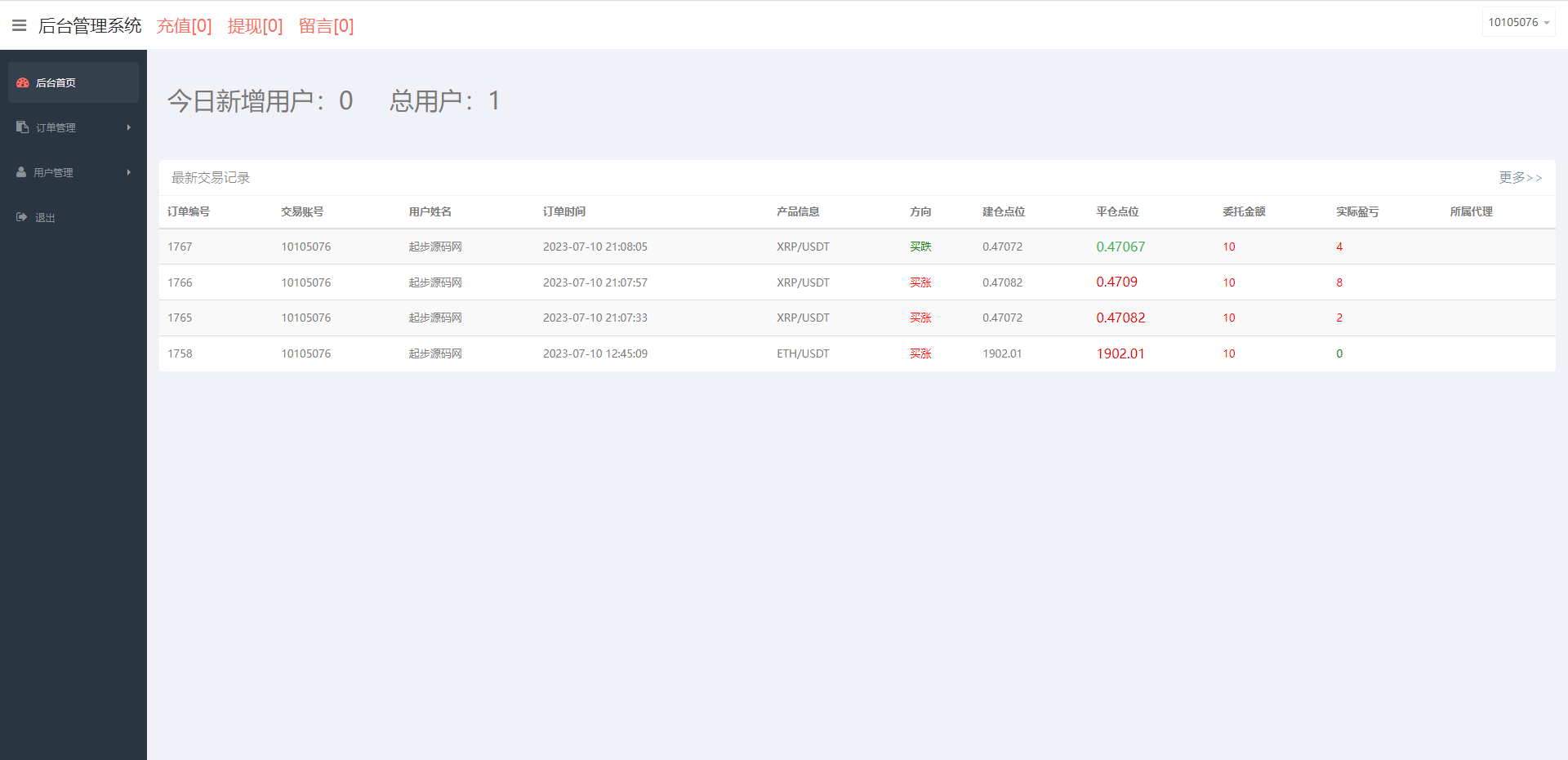The height and width of the screenshot is (760, 1568).
Task: Open the 10105076 account dropdown
Action: [x=1517, y=22]
